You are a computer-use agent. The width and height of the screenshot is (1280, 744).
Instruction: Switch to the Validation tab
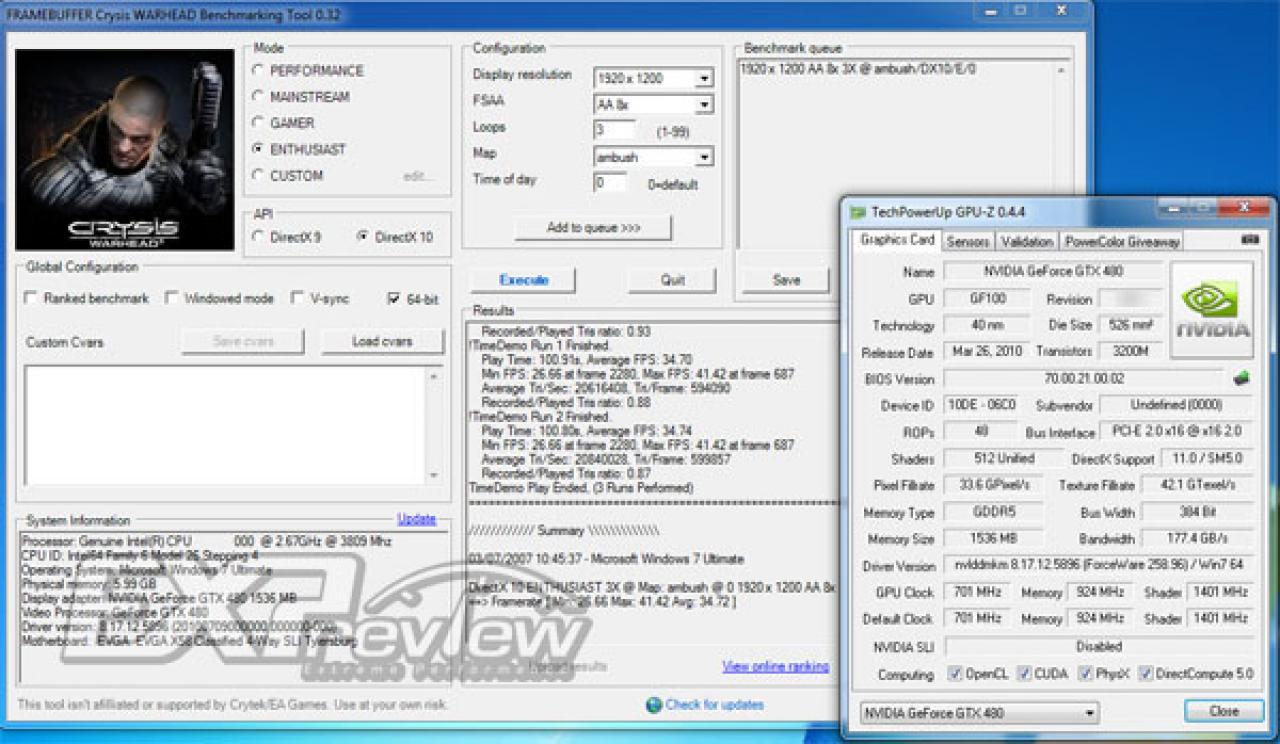click(1027, 241)
